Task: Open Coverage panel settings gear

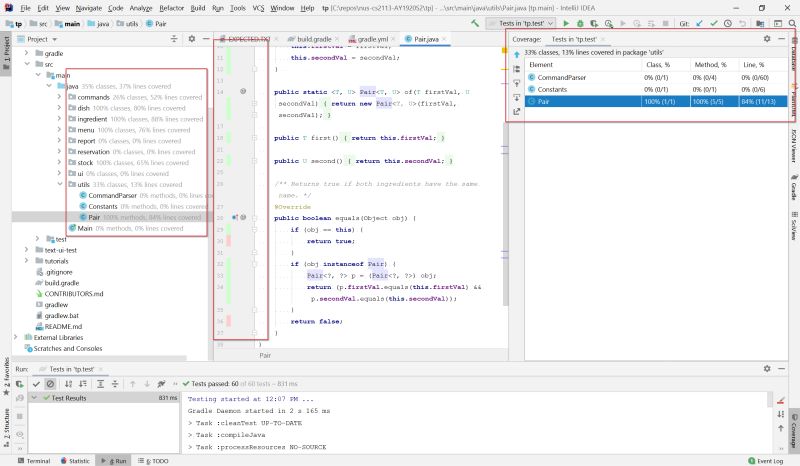Action: coord(767,39)
